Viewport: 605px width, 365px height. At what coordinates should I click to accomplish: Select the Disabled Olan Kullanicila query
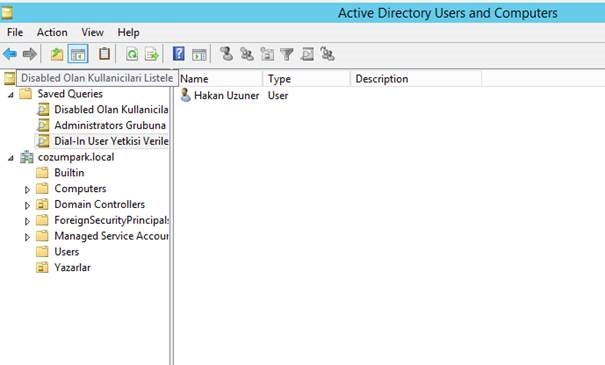(x=111, y=110)
